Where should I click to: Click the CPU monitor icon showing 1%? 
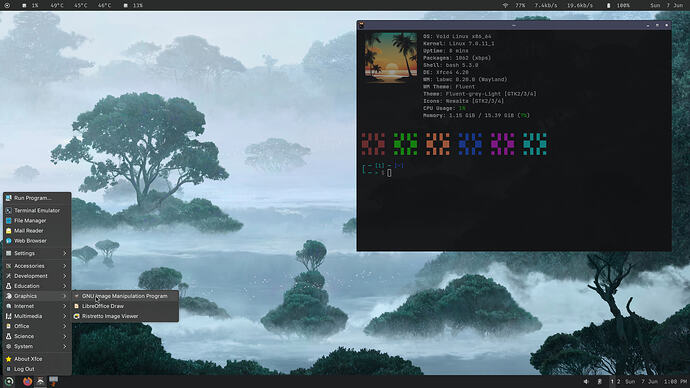pyautogui.click(x=24, y=6)
